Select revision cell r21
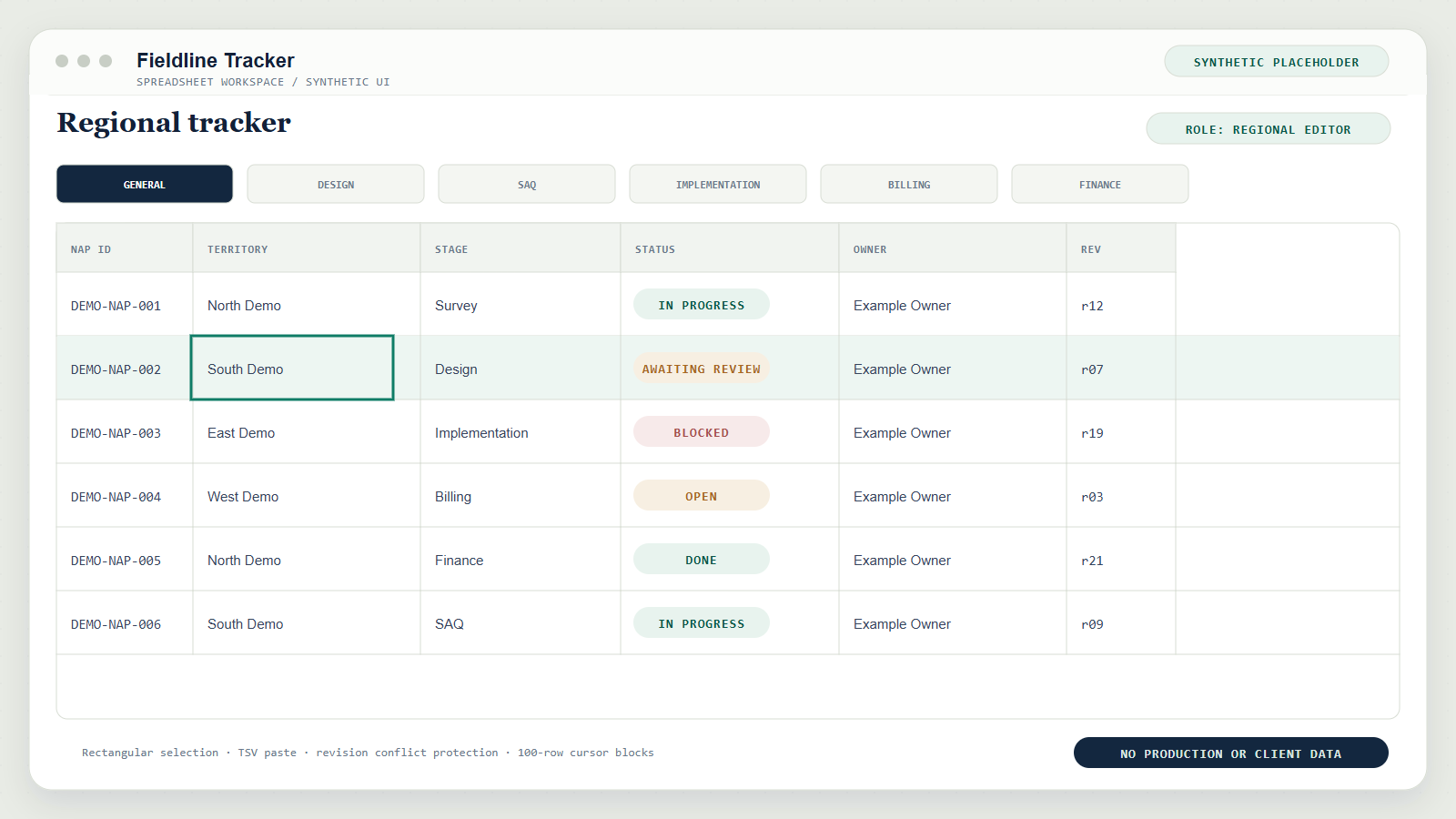The image size is (1456, 819). (1121, 560)
